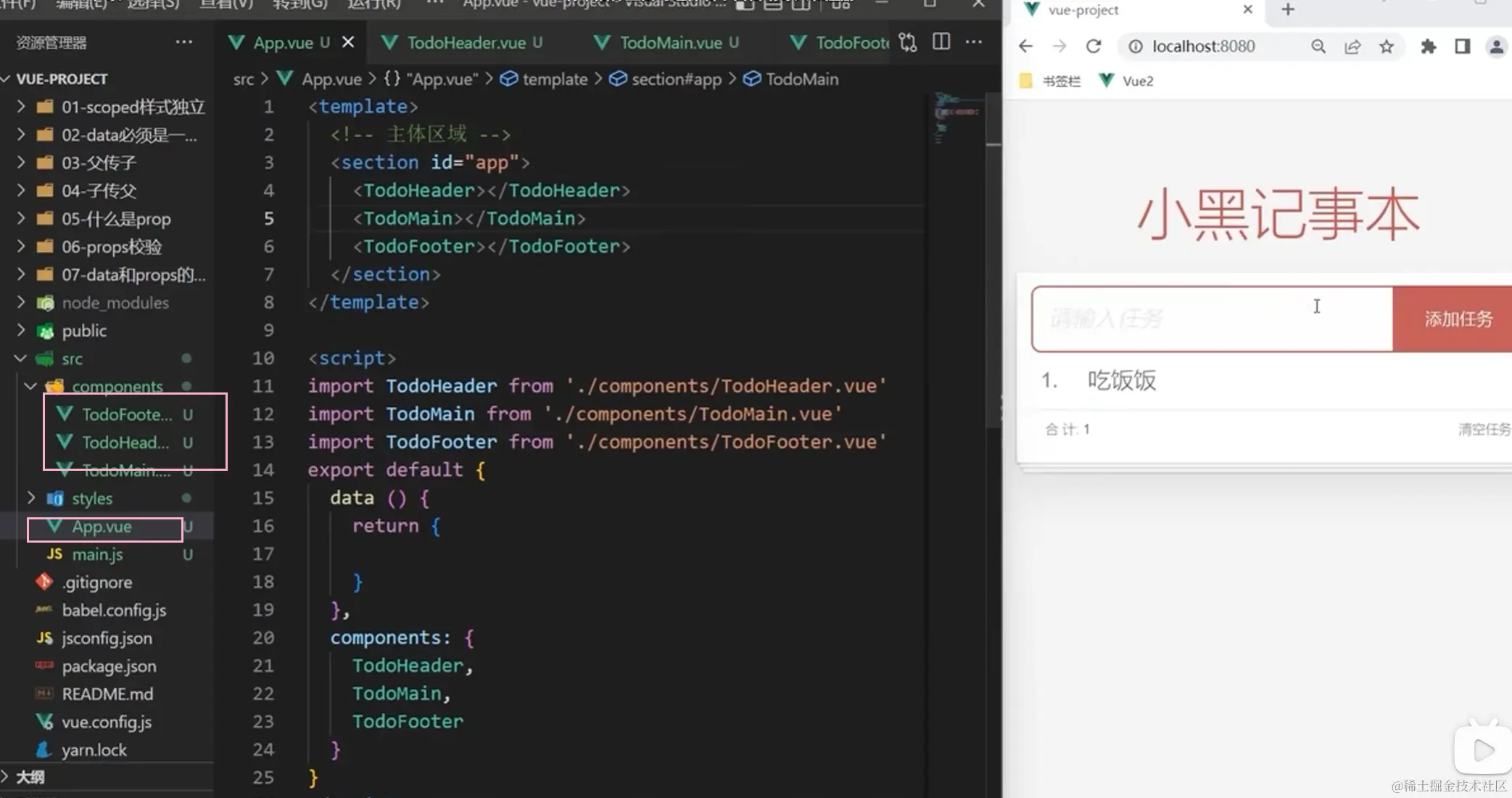The image size is (1512, 798).
Task: Open the browser extensions puzzle icon
Action: [1428, 46]
